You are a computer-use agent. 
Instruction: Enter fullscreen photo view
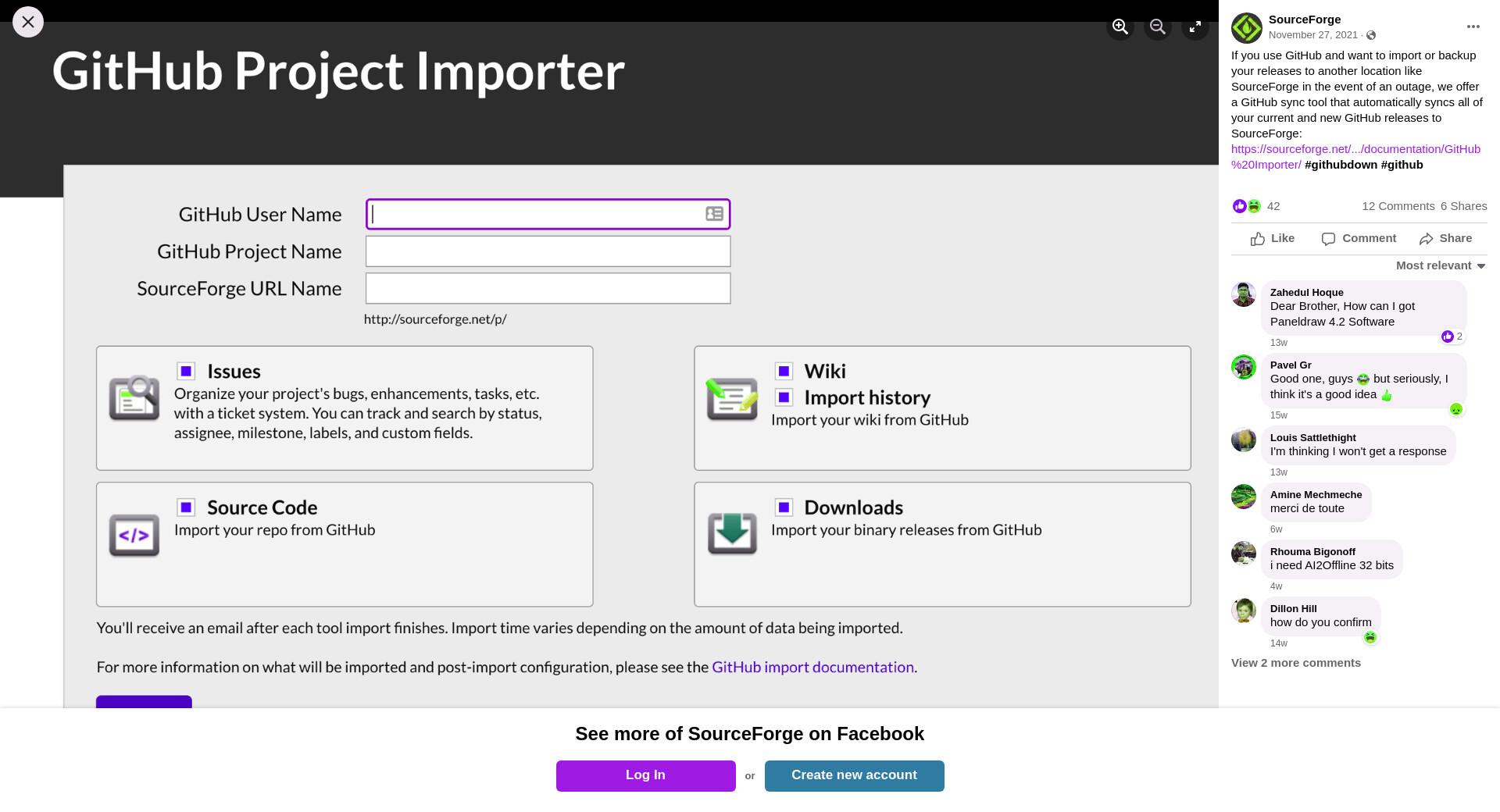point(1195,27)
